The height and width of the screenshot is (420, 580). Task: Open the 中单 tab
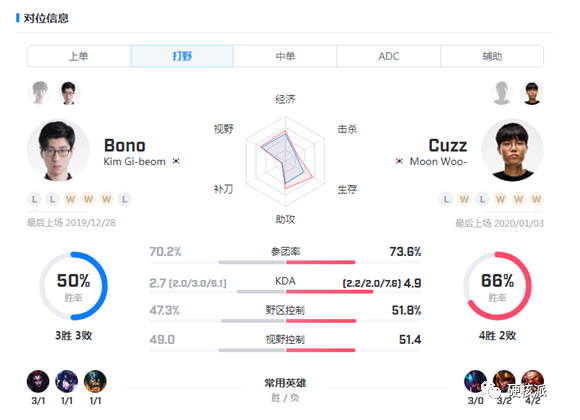coord(285,56)
